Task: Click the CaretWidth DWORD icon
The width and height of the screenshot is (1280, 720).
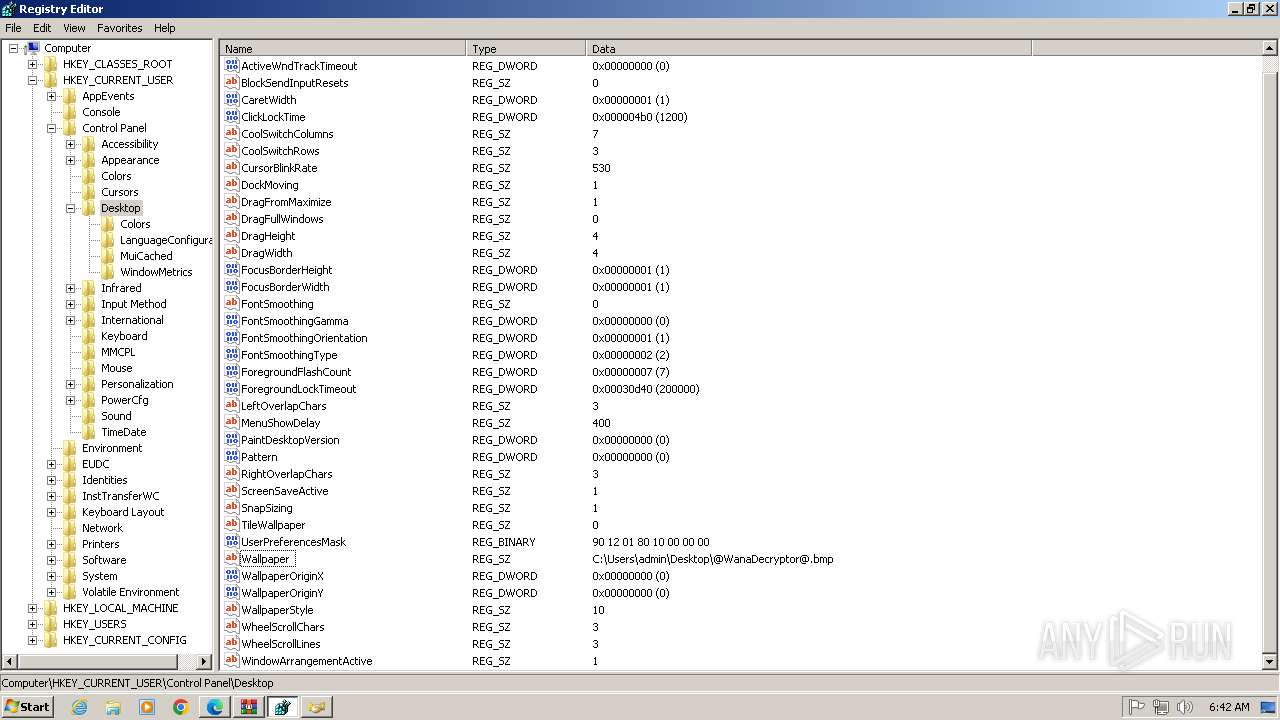Action: [x=232, y=100]
